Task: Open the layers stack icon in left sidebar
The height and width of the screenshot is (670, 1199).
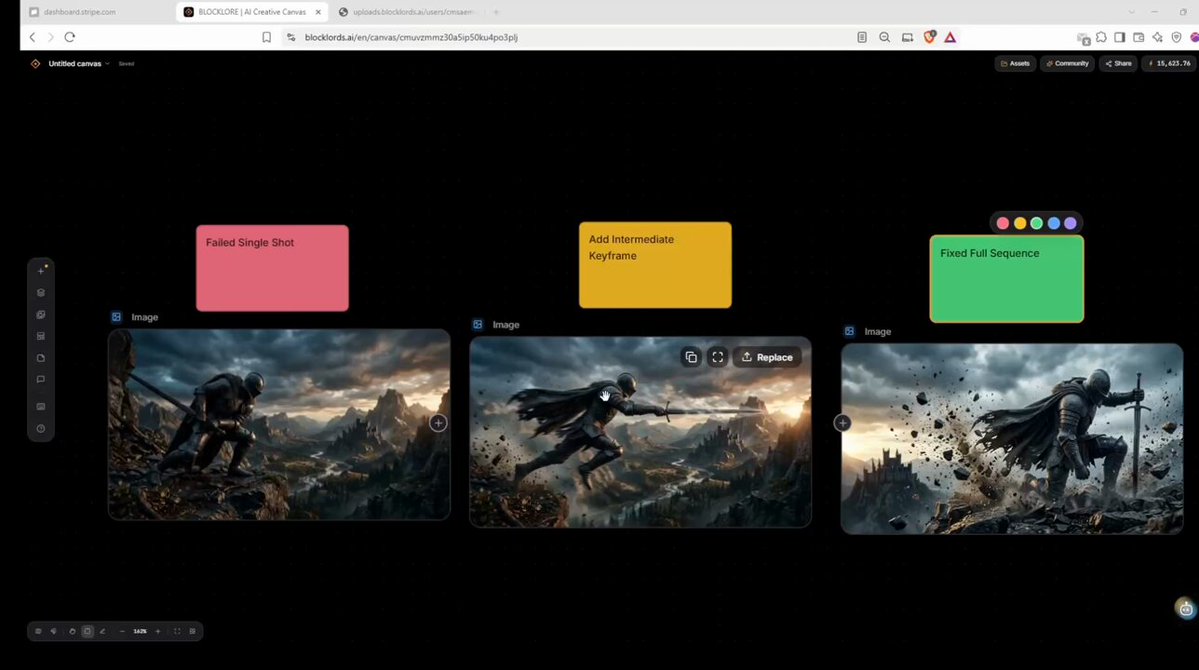Action: point(41,293)
